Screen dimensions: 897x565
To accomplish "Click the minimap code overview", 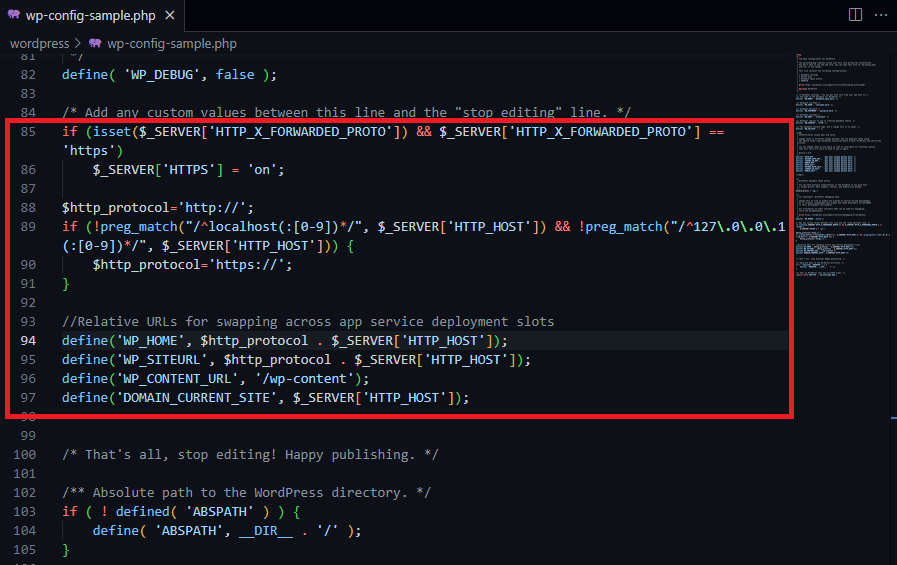I will (x=841, y=166).
